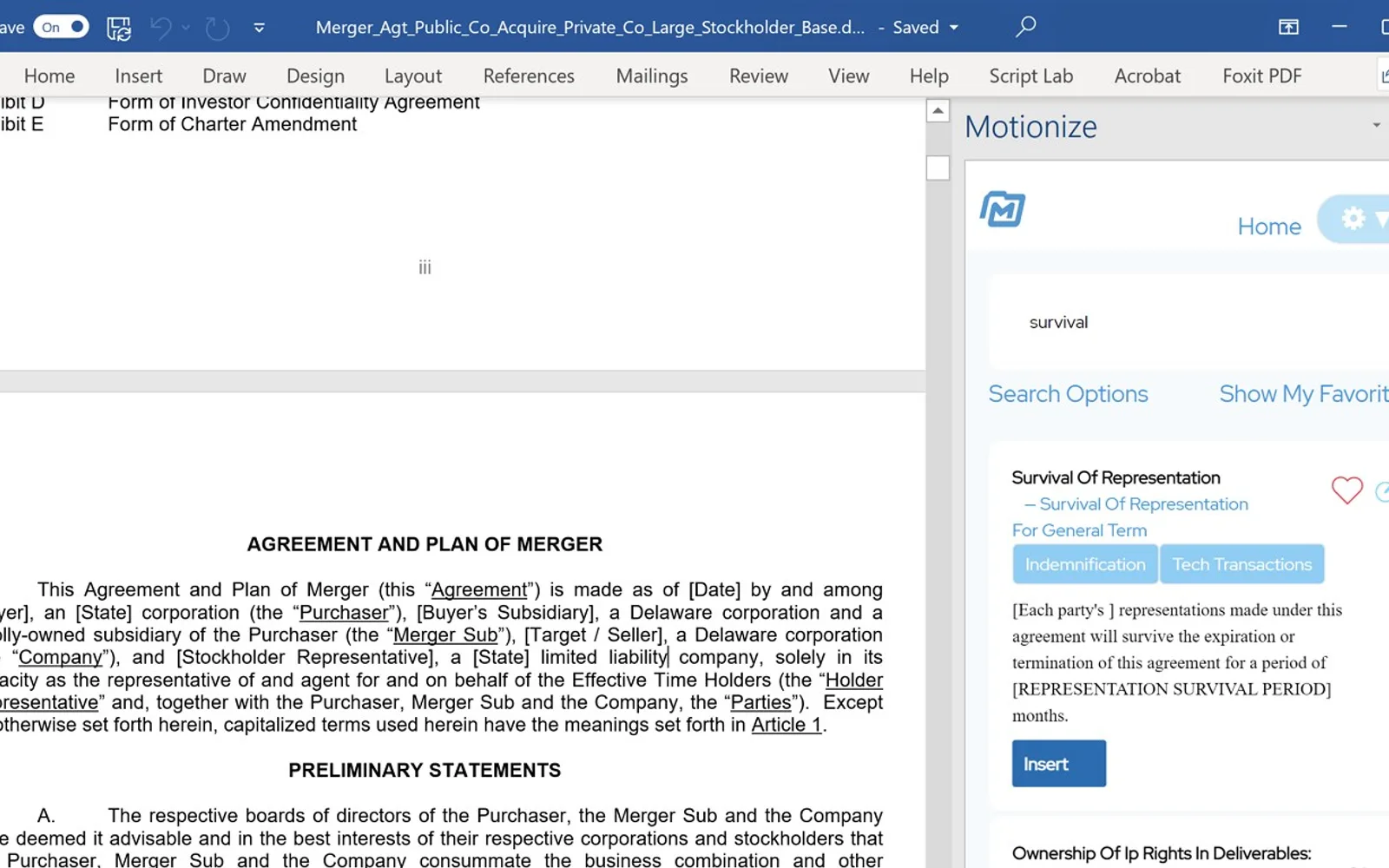Switch to the Design tab
This screenshot has height=868, width=1389.
(316, 76)
